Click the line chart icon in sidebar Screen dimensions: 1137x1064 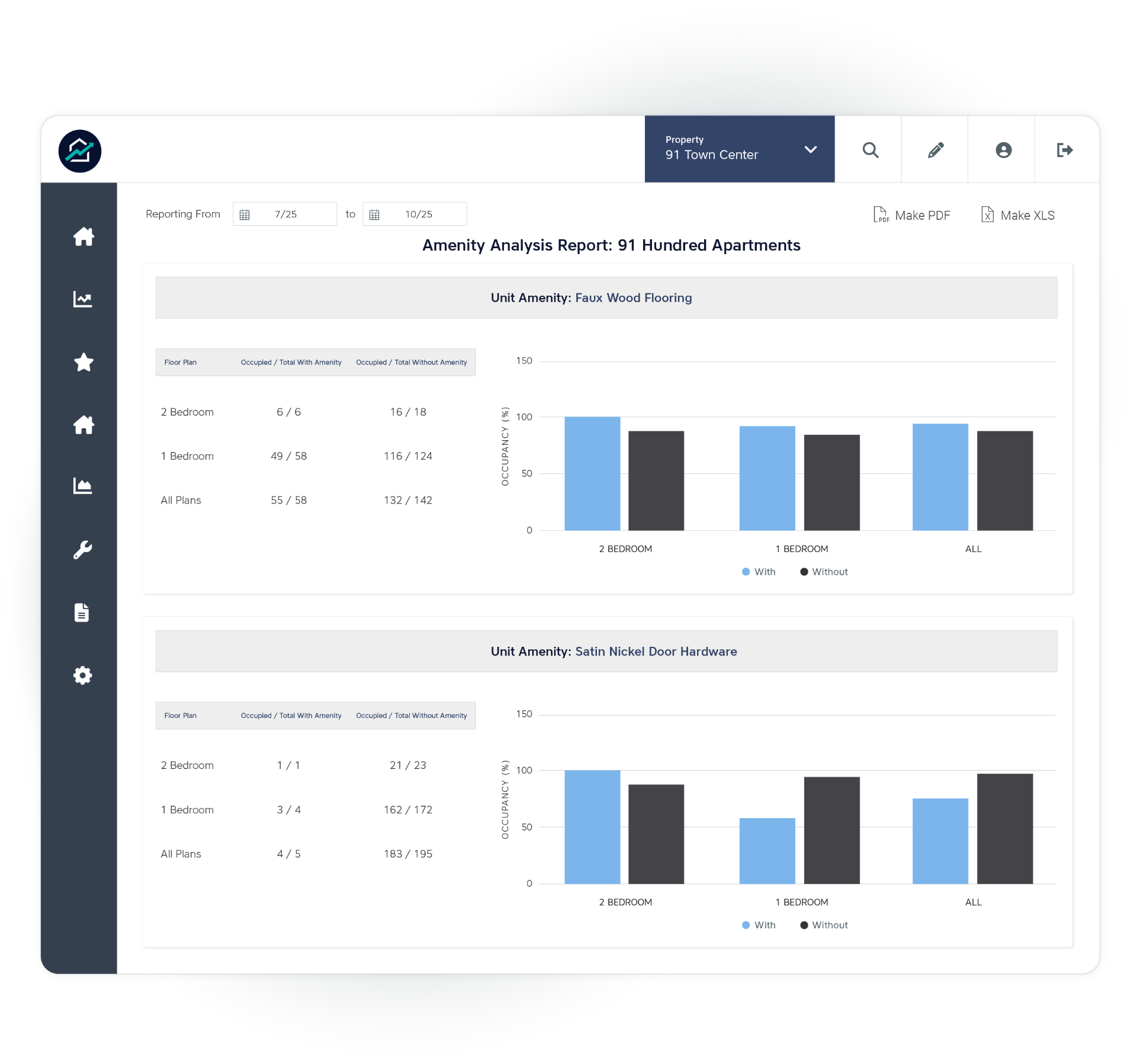tap(82, 299)
